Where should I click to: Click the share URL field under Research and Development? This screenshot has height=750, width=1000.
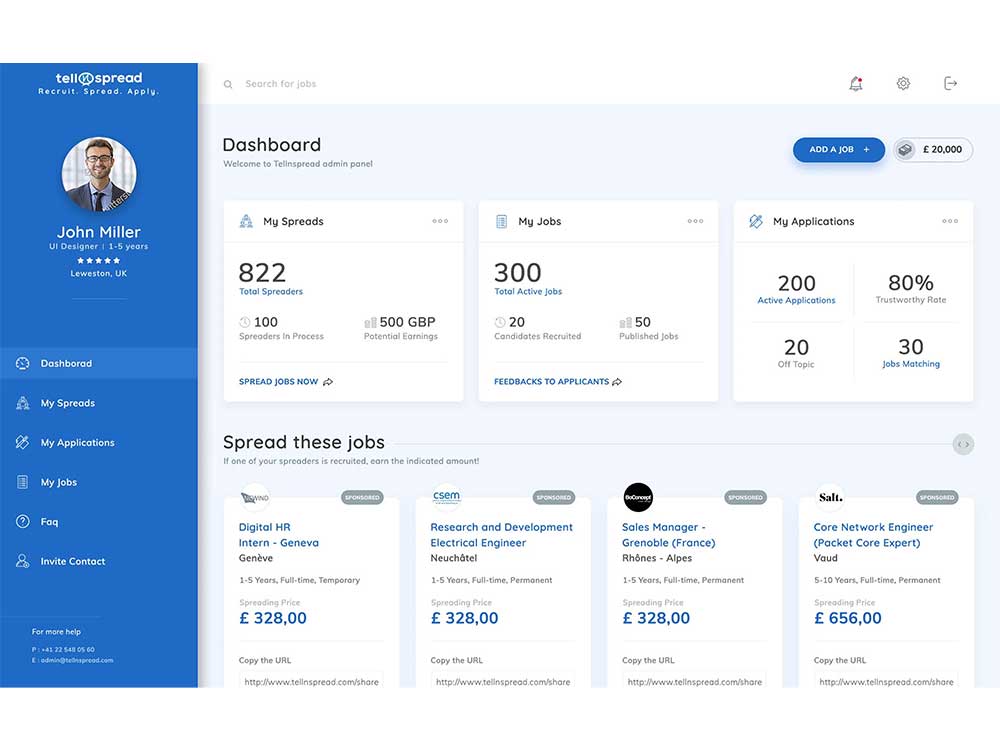503,680
